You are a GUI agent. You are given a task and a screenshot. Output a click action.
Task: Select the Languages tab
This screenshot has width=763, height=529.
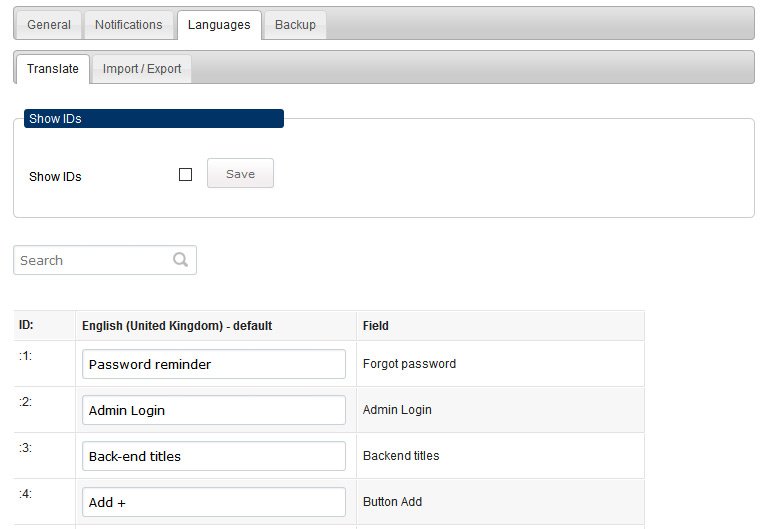pos(219,25)
